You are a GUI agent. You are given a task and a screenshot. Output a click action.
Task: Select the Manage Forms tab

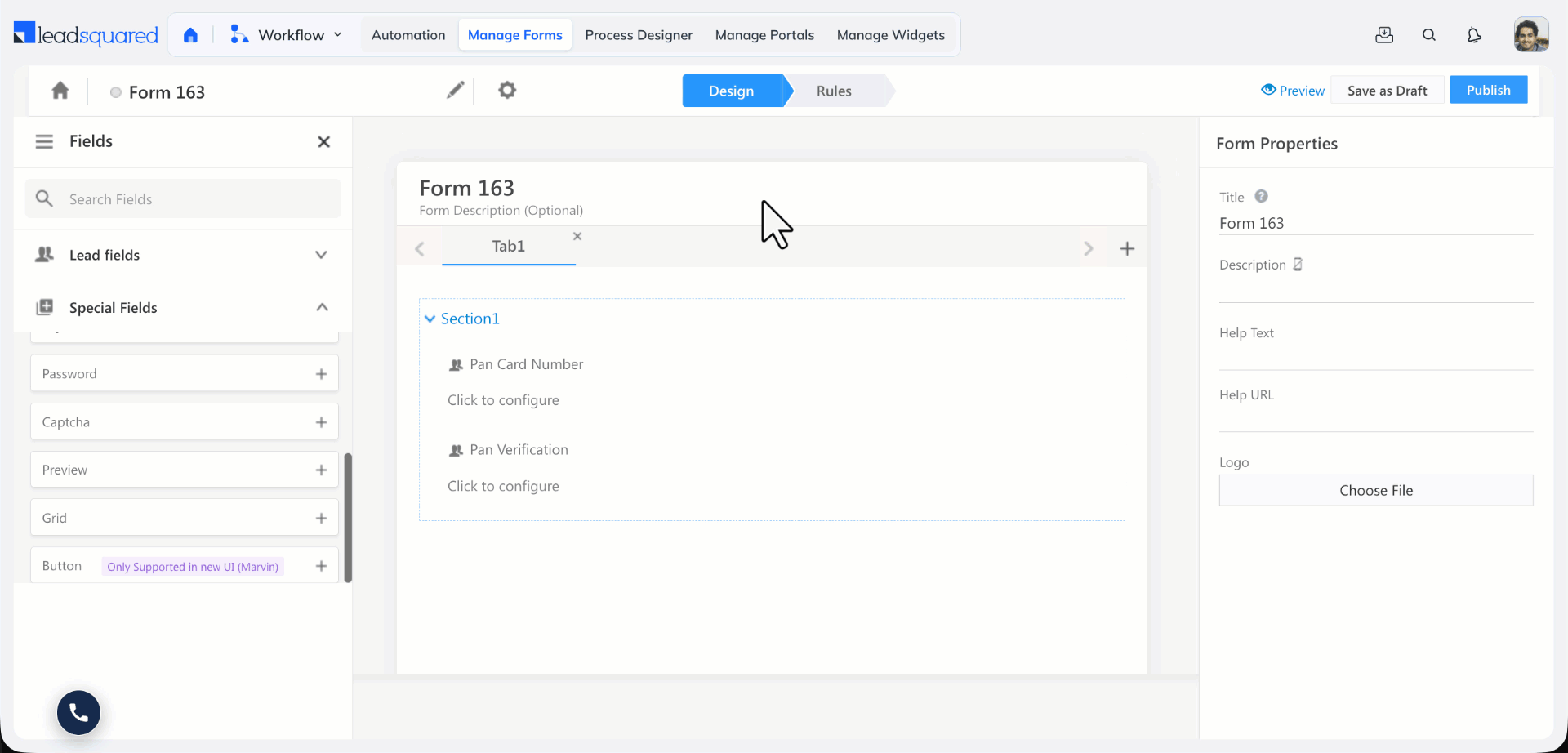[515, 35]
